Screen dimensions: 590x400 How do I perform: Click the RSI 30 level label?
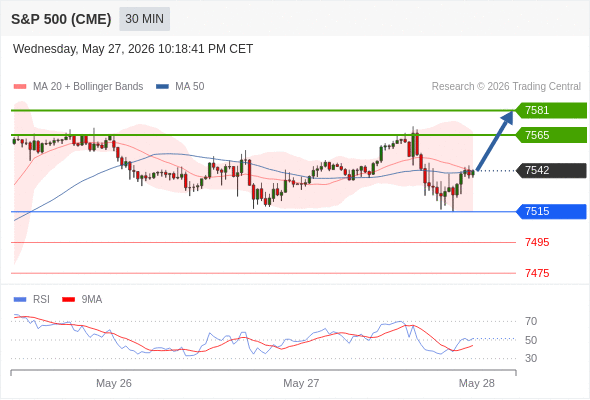point(531,358)
